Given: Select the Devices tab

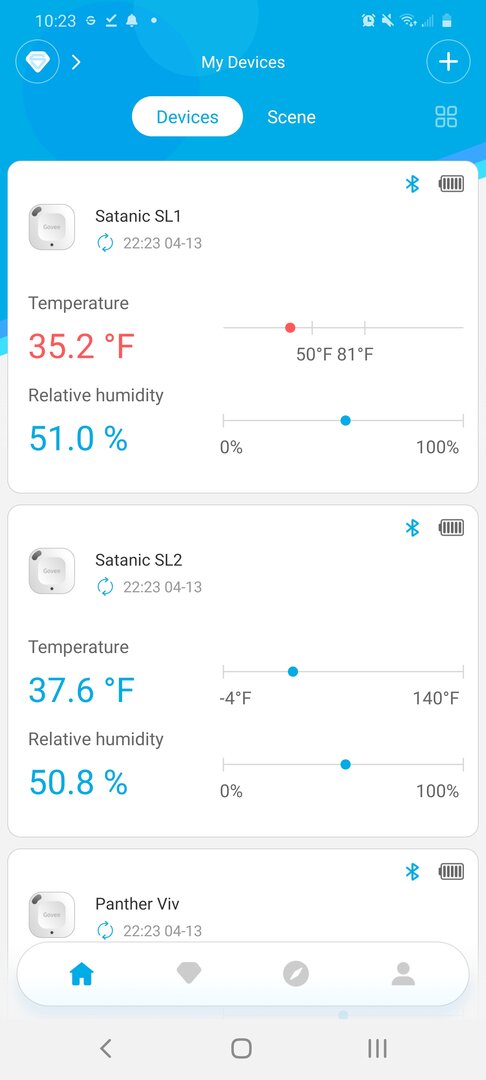Looking at the screenshot, I should (187, 116).
